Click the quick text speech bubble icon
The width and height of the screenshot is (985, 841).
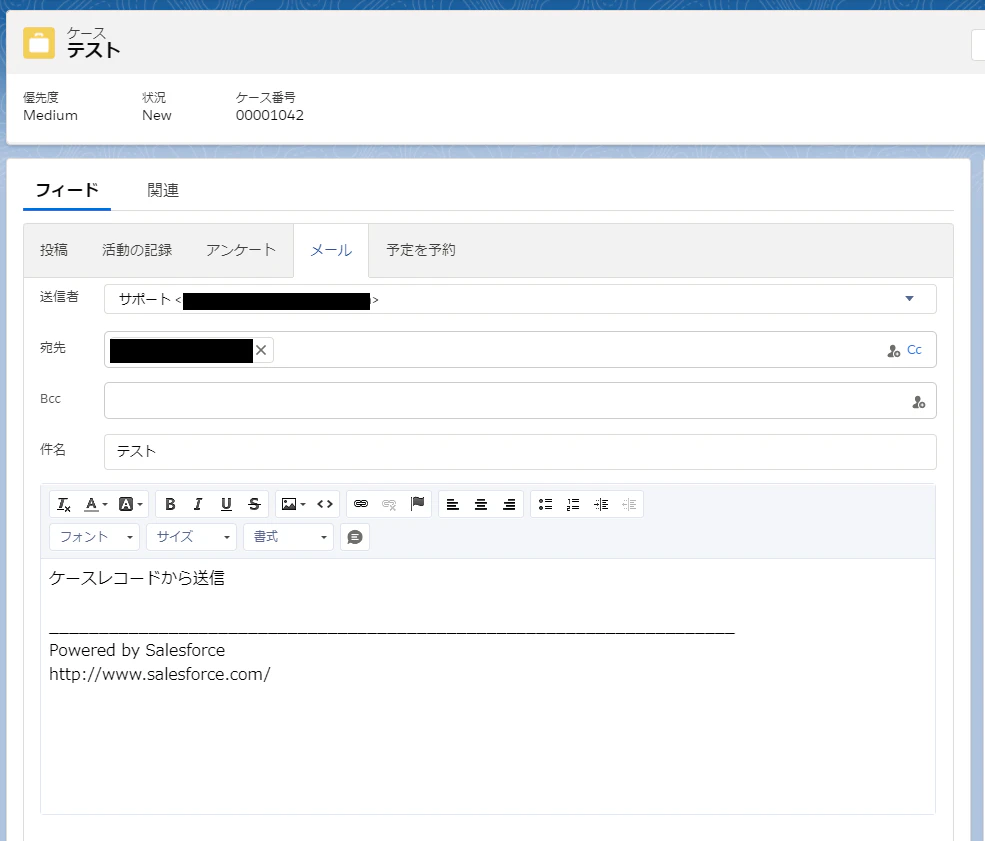point(355,537)
